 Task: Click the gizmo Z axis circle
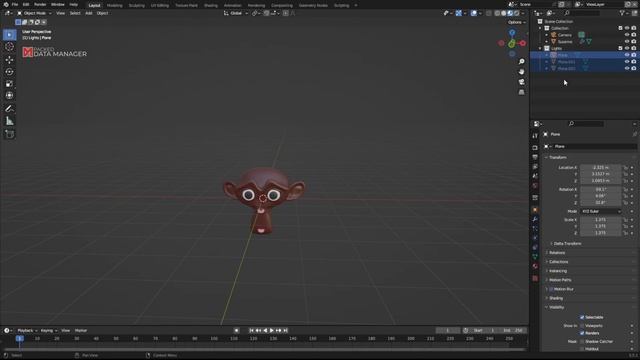512,33
